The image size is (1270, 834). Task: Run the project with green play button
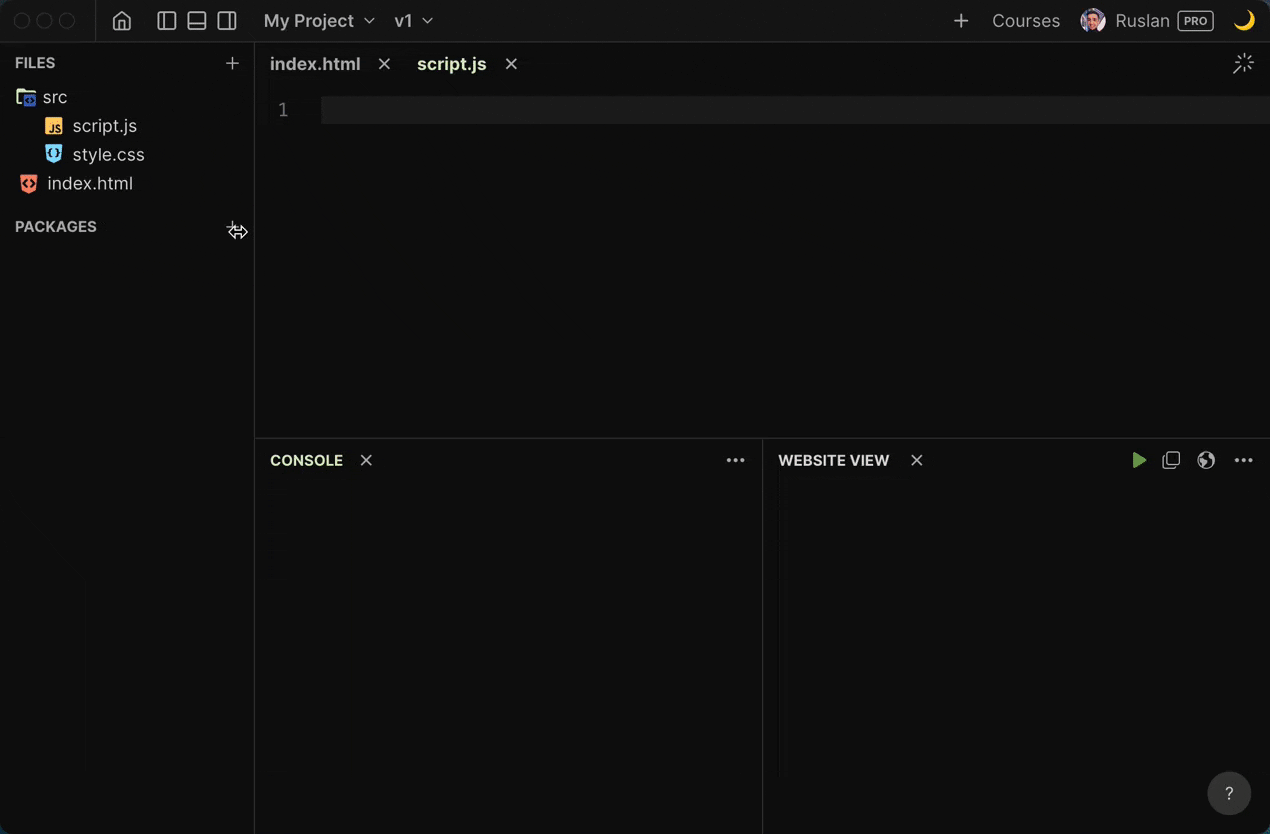pyautogui.click(x=1139, y=460)
